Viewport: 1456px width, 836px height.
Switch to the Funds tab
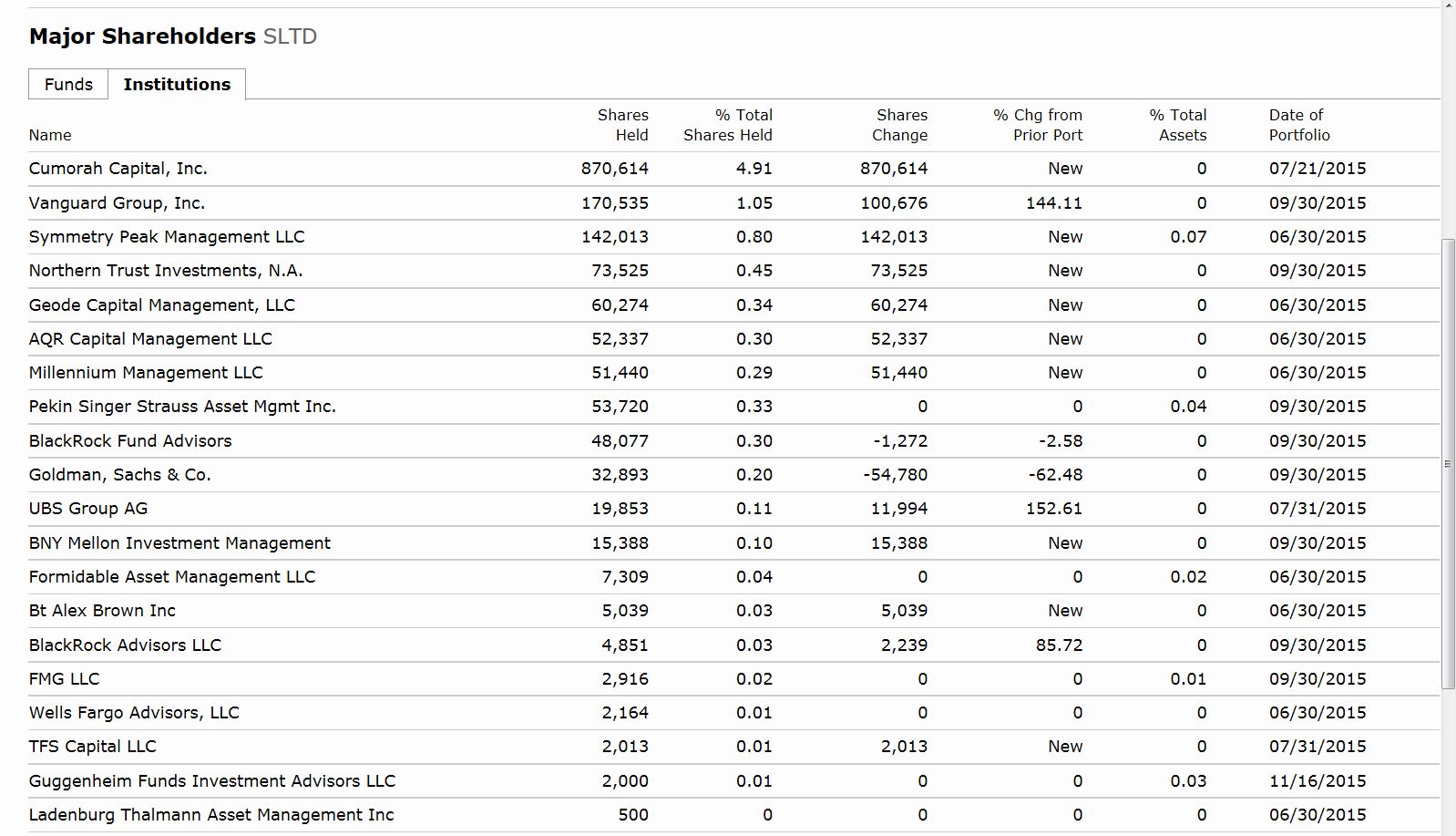click(68, 85)
